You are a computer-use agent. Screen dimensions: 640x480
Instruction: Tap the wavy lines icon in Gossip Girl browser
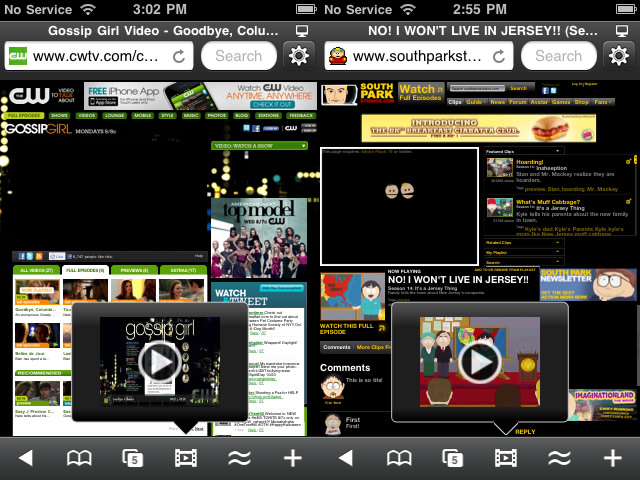tap(239, 458)
